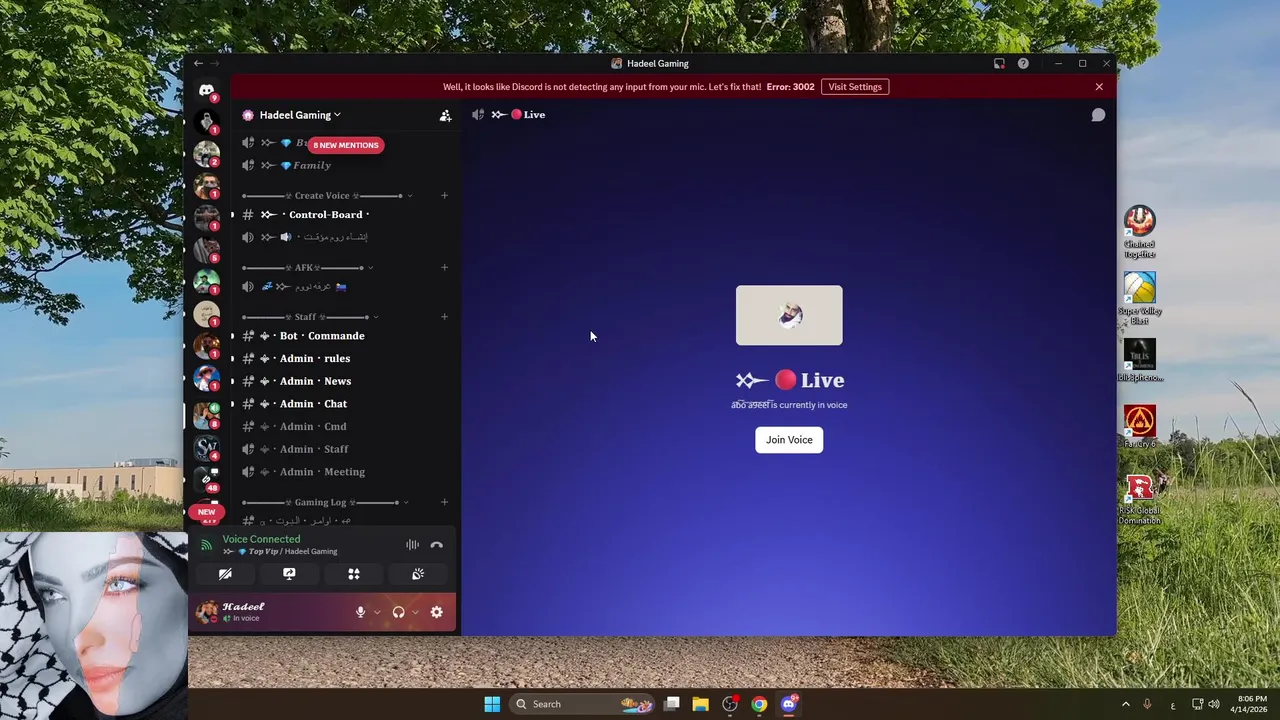Open Super Volley Blast desktop shortcut
This screenshot has height=720, width=1280.
1139,298
